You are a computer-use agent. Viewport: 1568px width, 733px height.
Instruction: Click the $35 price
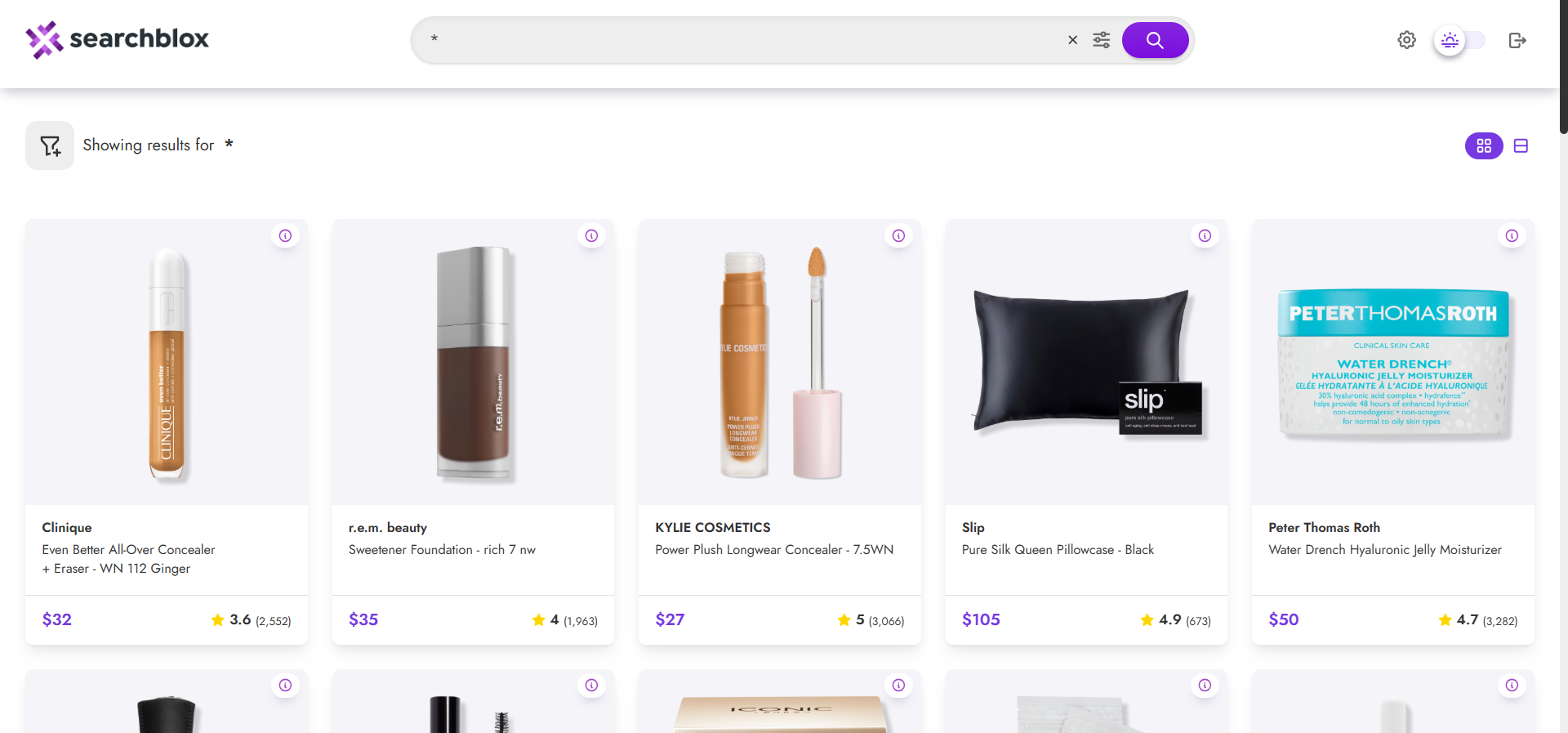[x=363, y=619]
